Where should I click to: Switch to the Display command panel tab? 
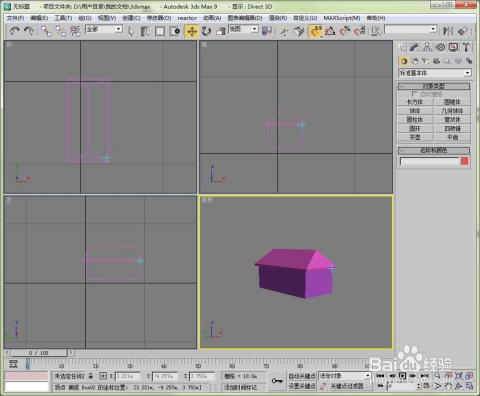453,47
